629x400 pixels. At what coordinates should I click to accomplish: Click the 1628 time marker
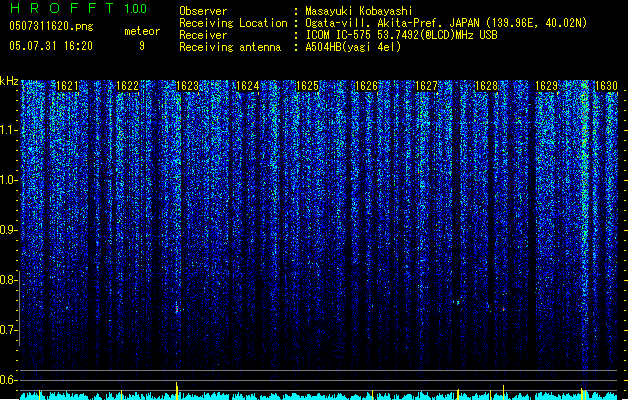tap(486, 86)
